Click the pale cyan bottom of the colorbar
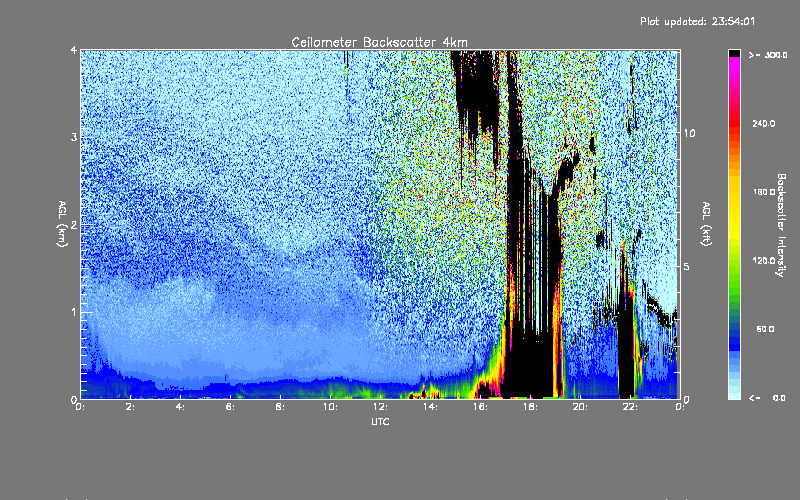This screenshot has height=500, width=800. coord(734,393)
